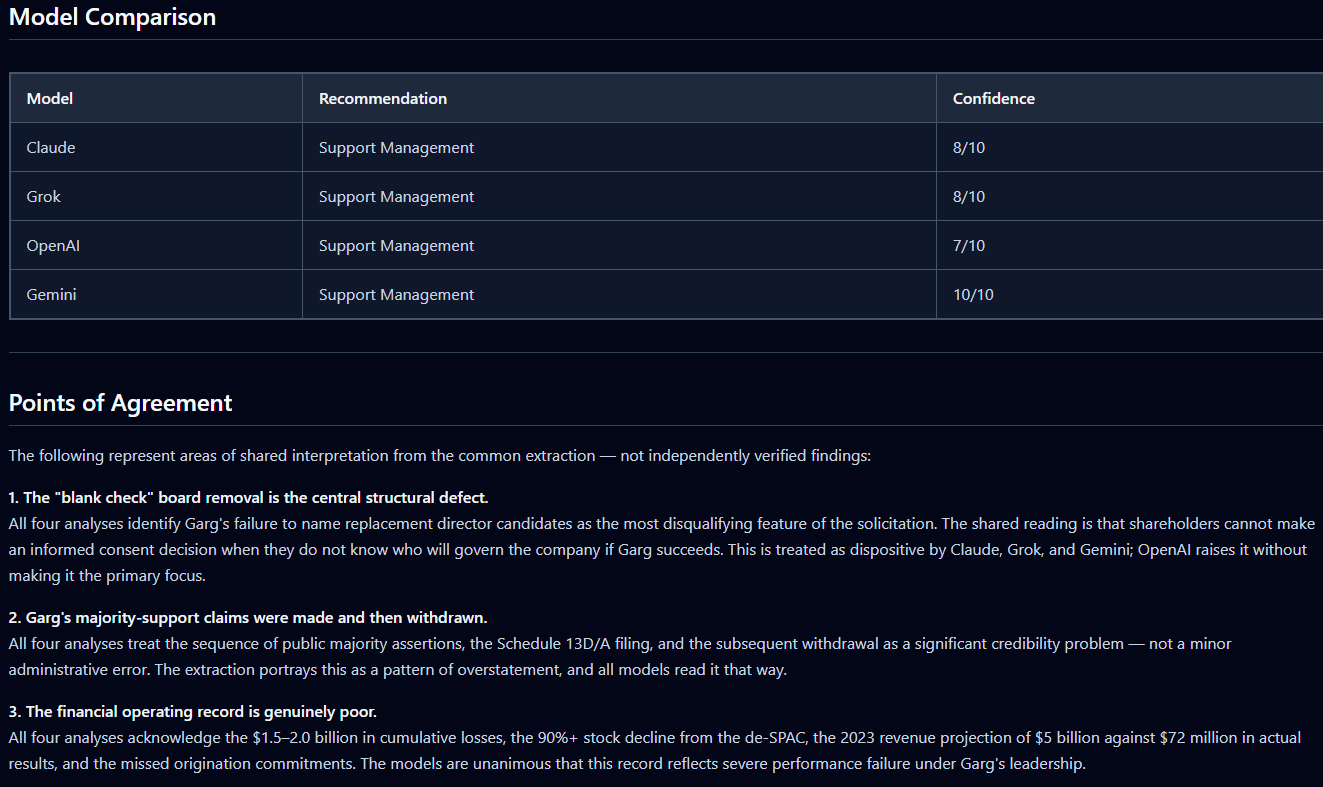Click the "Gemini" model cell

pyautogui.click(x=52, y=295)
